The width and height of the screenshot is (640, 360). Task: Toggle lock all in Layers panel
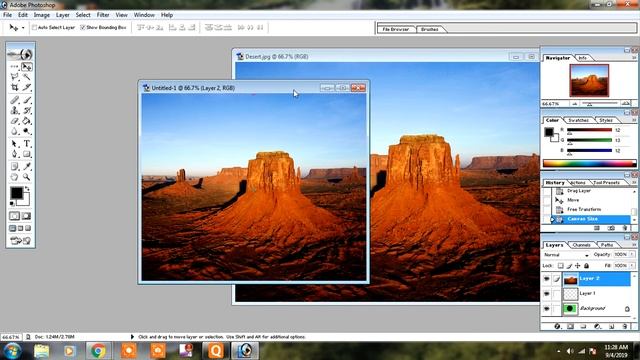click(587, 266)
